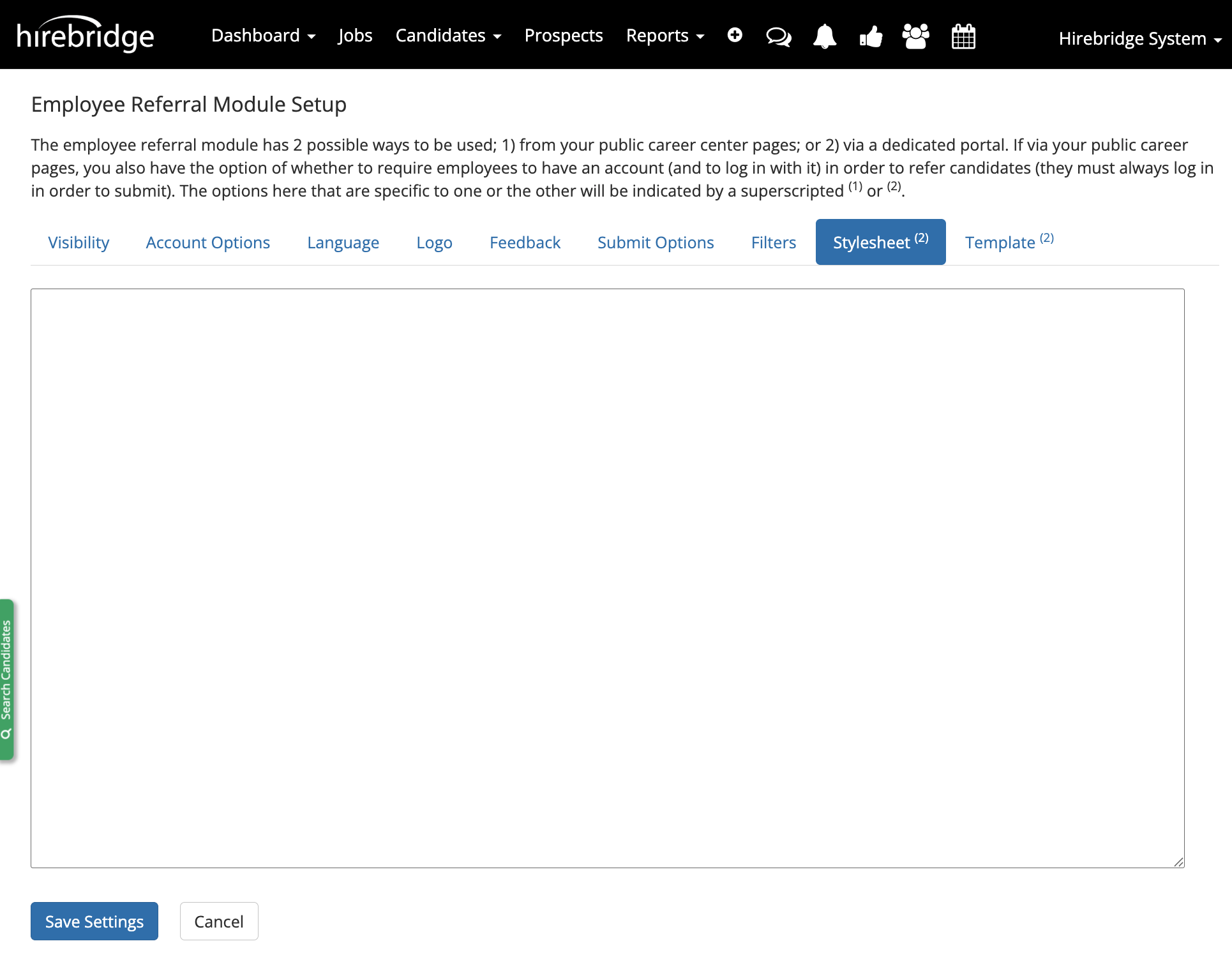Open the Reports dropdown

(665, 36)
